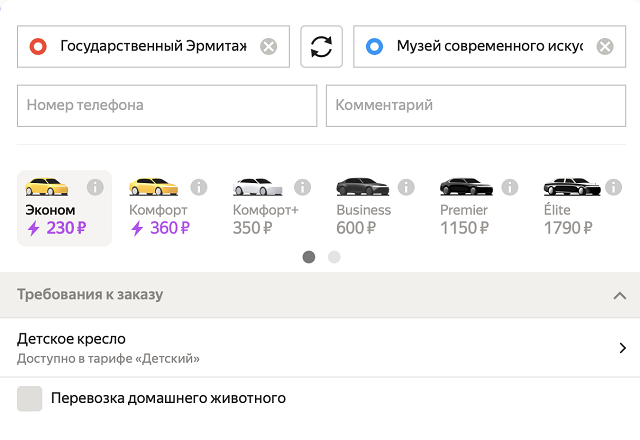The image size is (640, 440).
Task: Choose the Эконом tariff label
Action: pyautogui.click(x=50, y=210)
